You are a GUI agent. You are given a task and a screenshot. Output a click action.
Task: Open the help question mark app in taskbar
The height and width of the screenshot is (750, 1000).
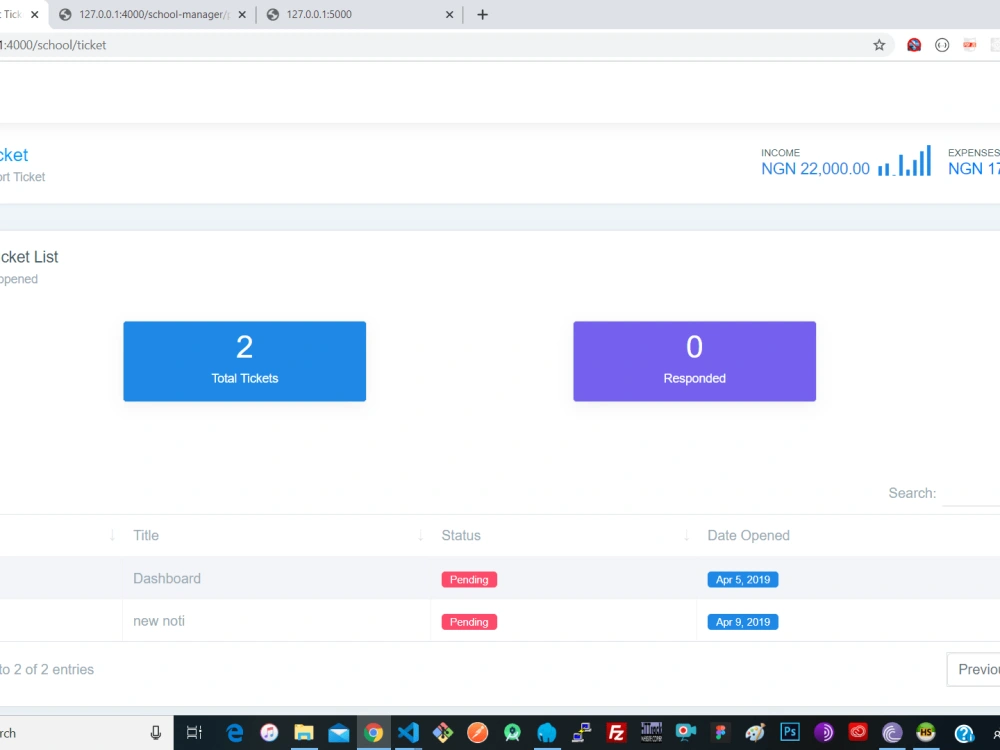coord(964,733)
